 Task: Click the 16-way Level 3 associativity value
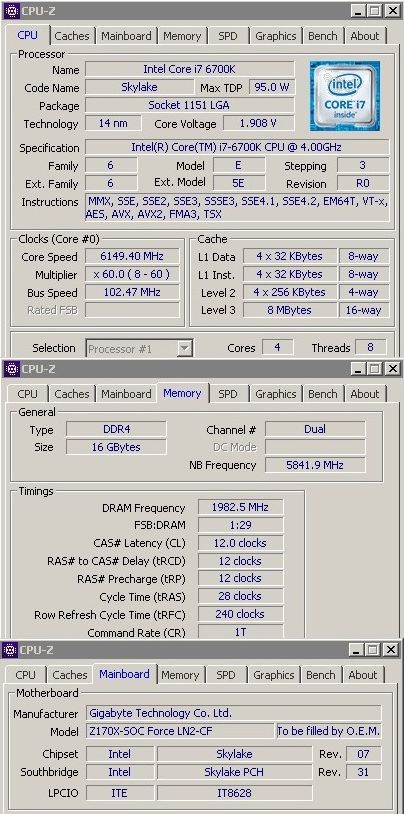[363, 310]
